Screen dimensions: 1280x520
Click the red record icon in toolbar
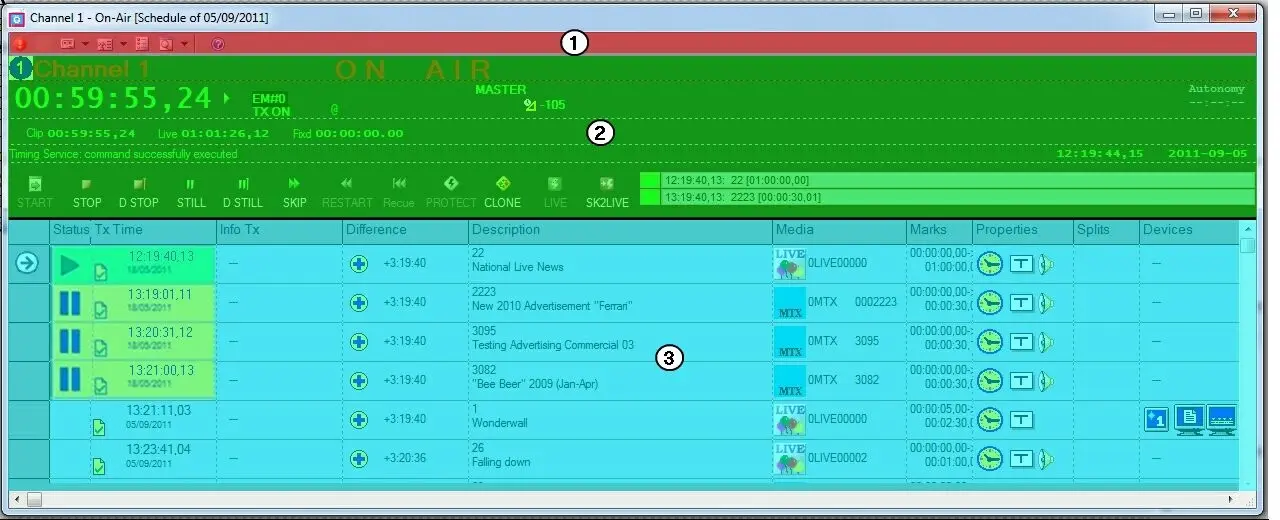19,44
